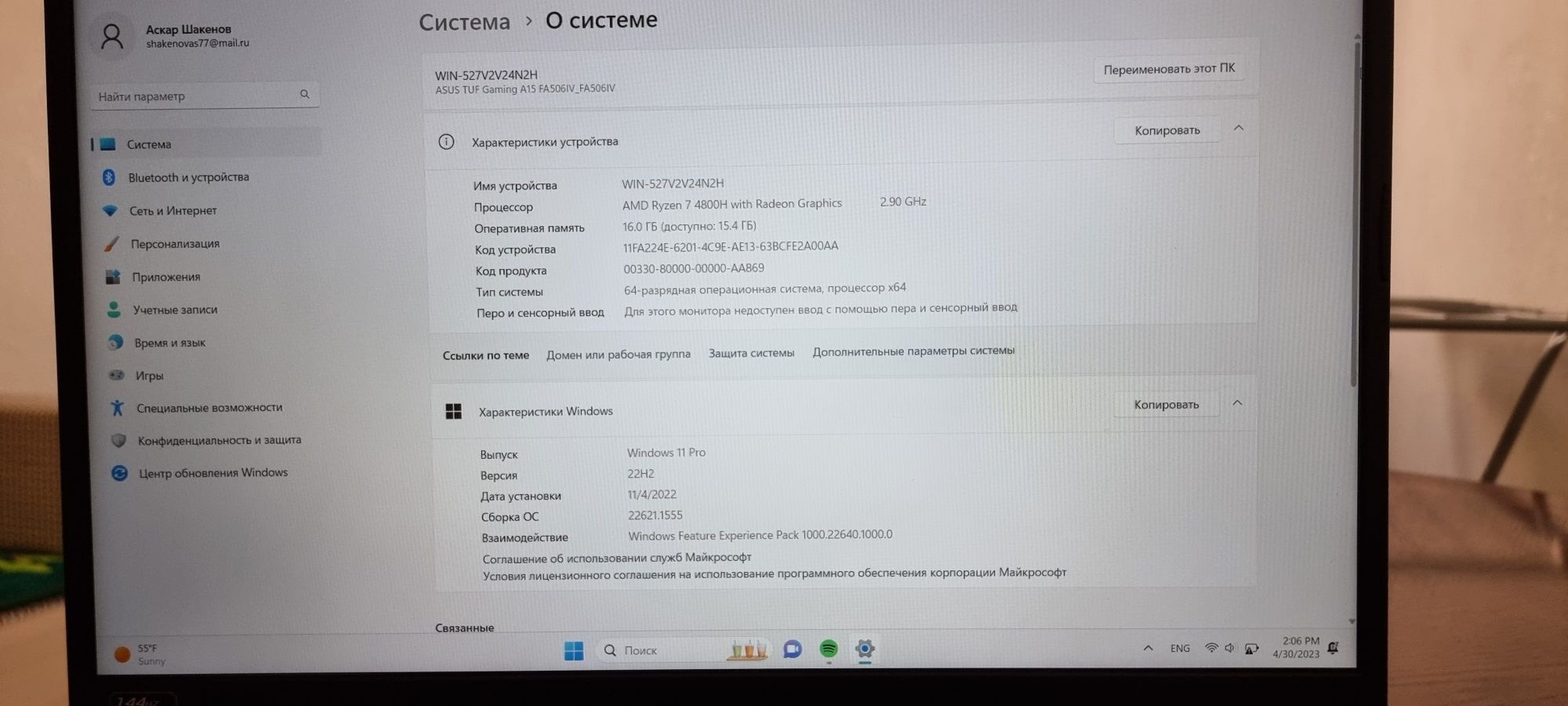Open Специальные возможности settings
The width and height of the screenshot is (1568, 706).
pyautogui.click(x=209, y=408)
